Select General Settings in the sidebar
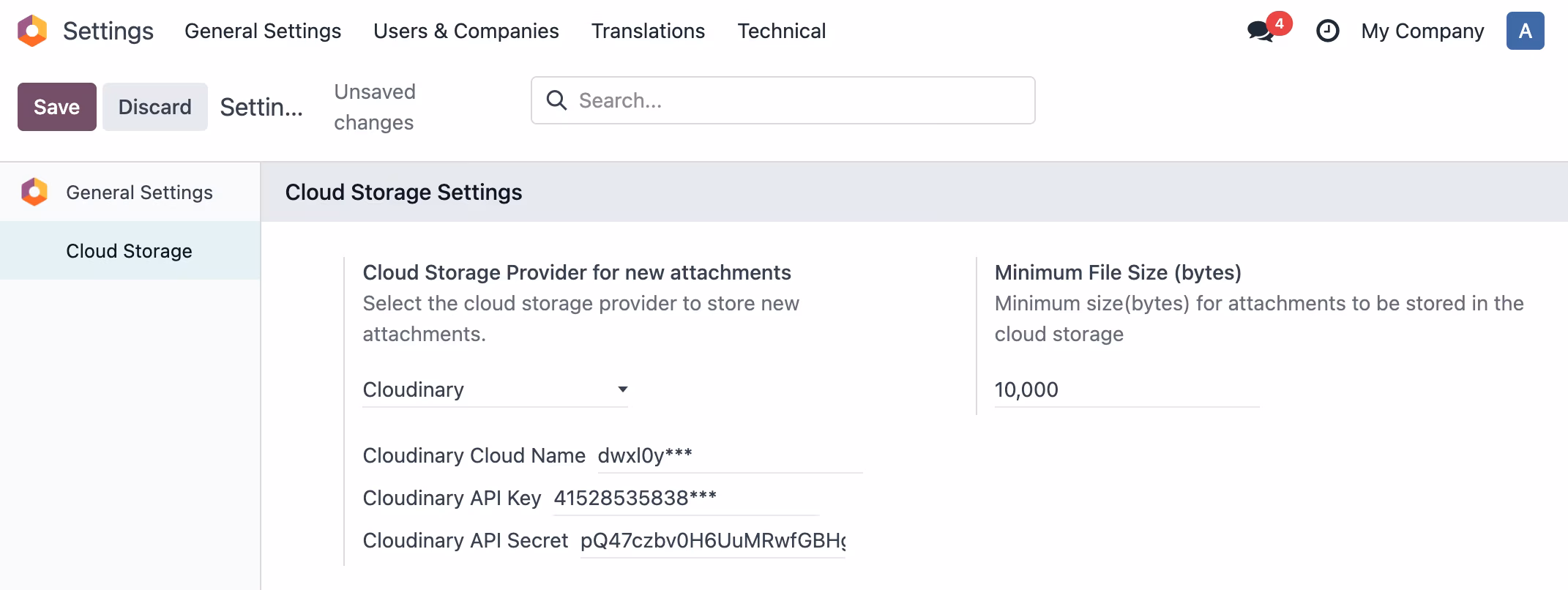The height and width of the screenshot is (590, 1568). (130, 192)
